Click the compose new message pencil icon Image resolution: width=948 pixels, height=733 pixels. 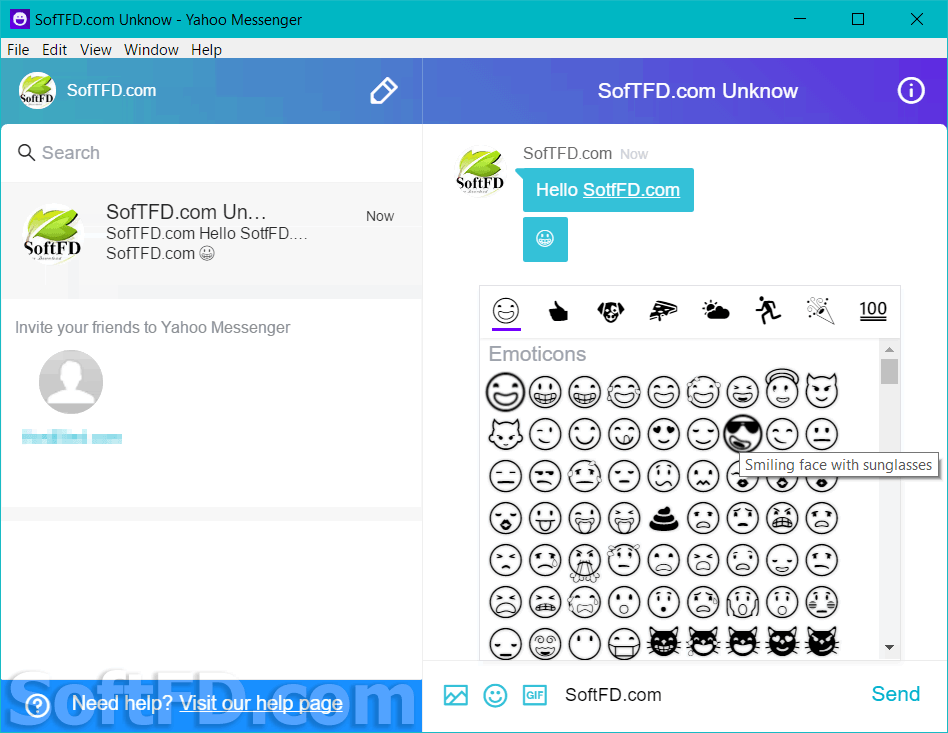click(383, 91)
